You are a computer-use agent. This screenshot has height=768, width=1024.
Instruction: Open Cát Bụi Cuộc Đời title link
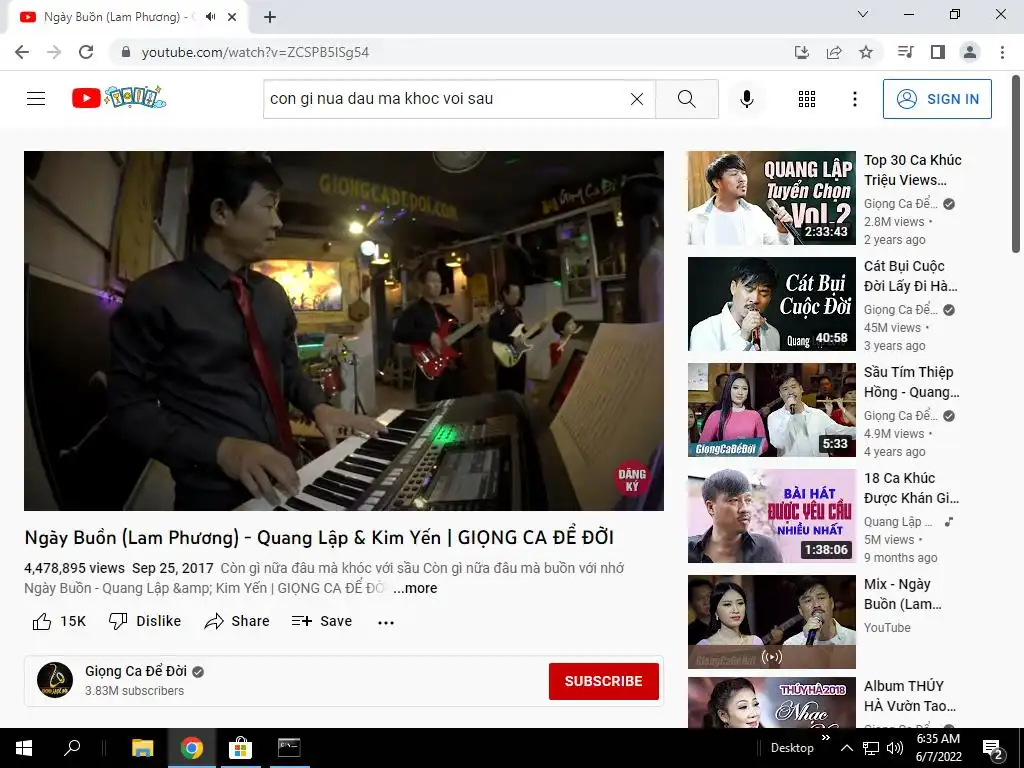[x=910, y=276]
